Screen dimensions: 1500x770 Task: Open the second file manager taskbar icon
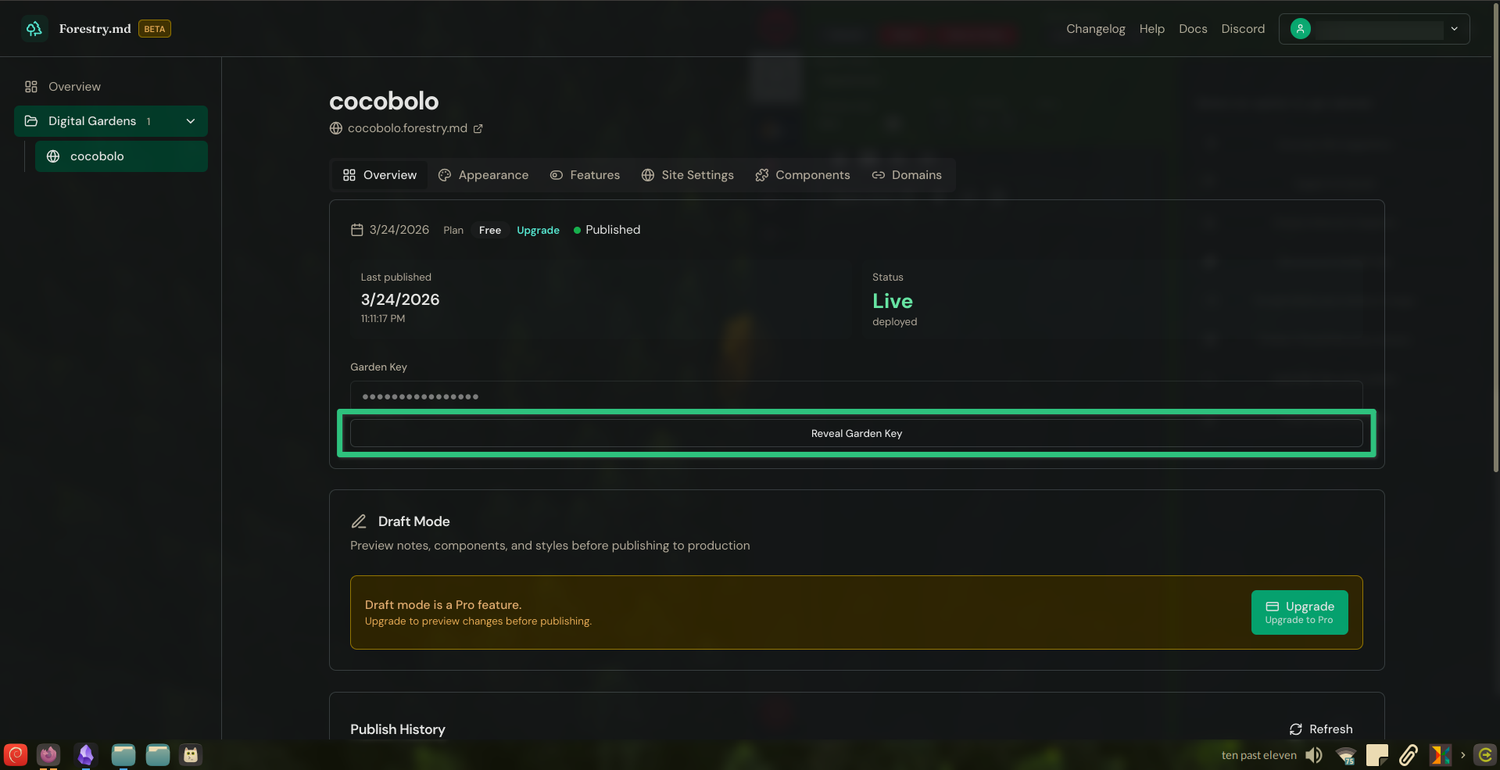point(158,755)
